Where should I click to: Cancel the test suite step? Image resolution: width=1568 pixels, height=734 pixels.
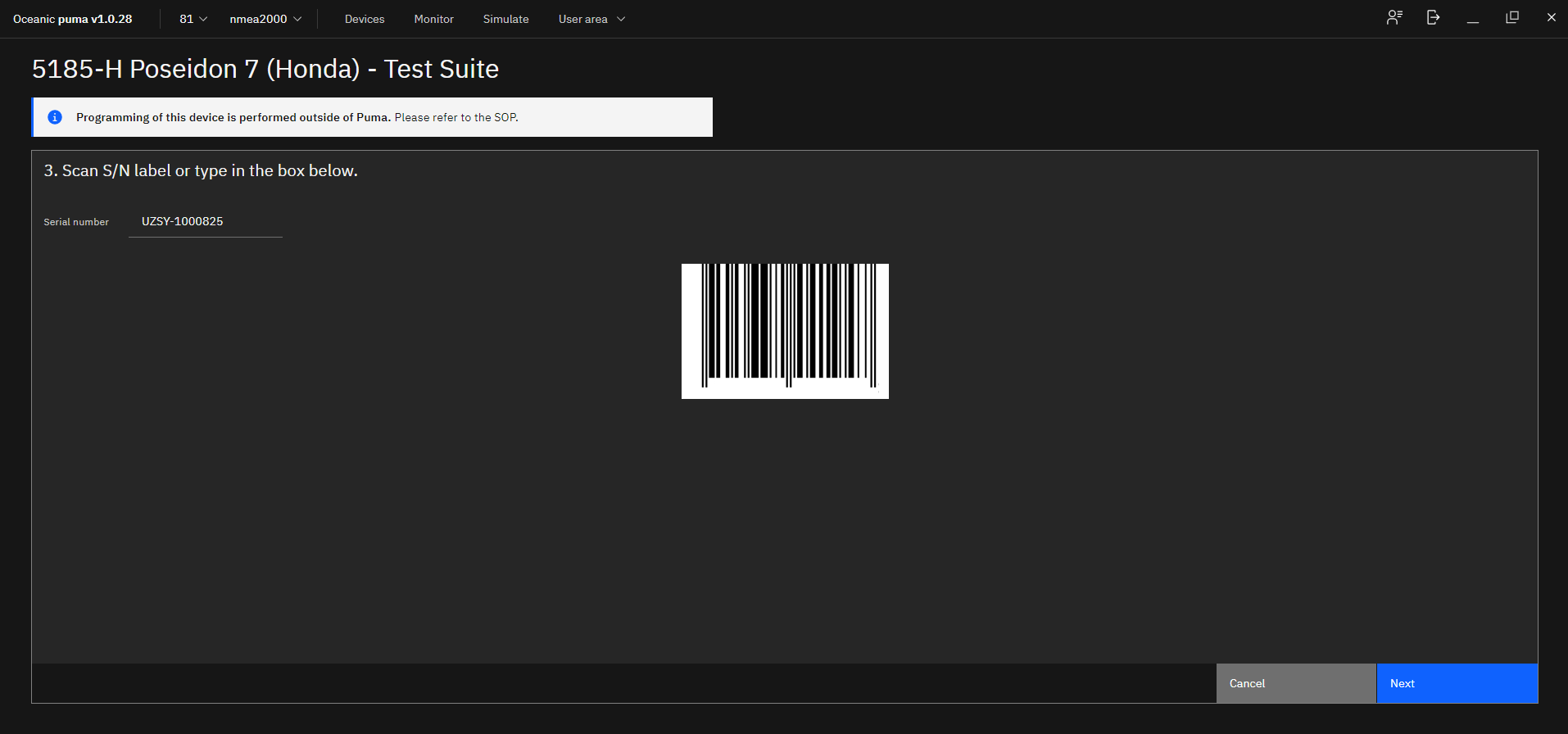tap(1296, 683)
